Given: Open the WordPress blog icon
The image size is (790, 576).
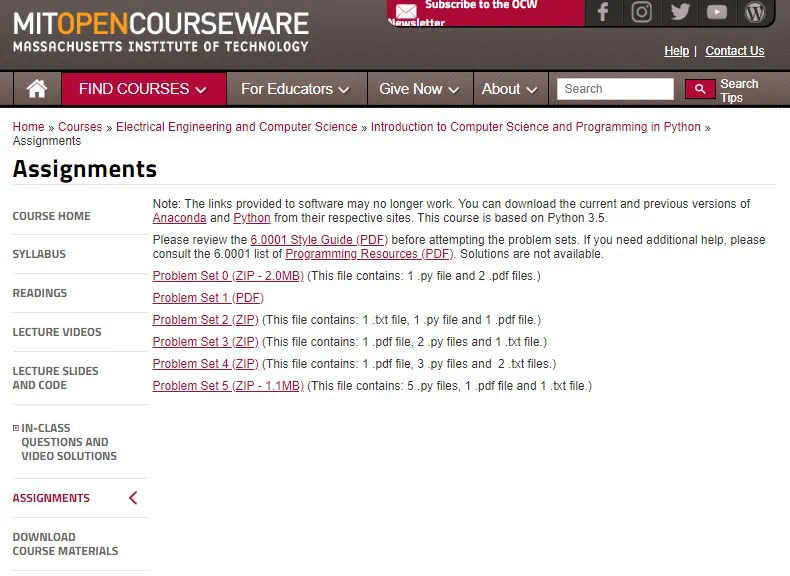Looking at the screenshot, I should [755, 12].
